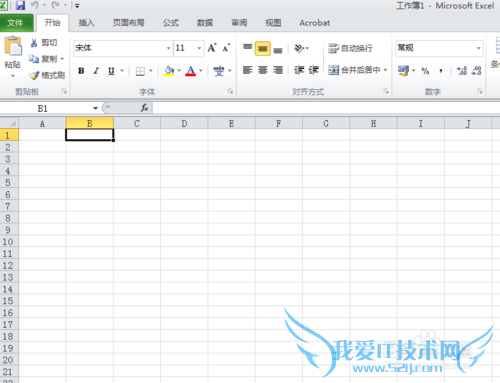The height and width of the screenshot is (383, 500).
Task: Click the Name Box showing B1
Action: tap(46, 108)
